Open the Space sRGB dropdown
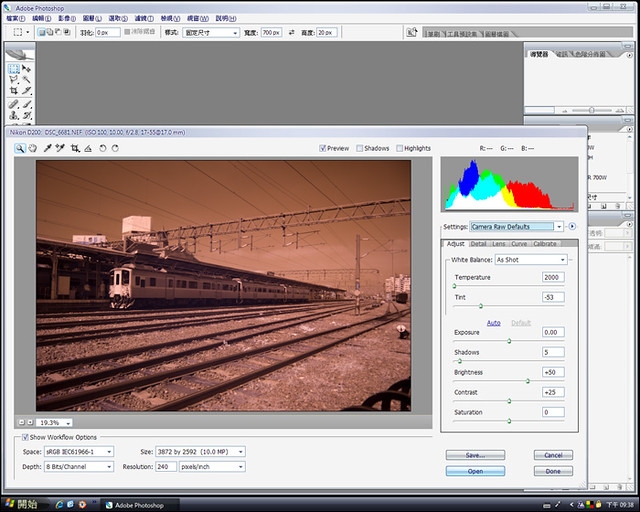640x512 pixels. pyautogui.click(x=79, y=452)
